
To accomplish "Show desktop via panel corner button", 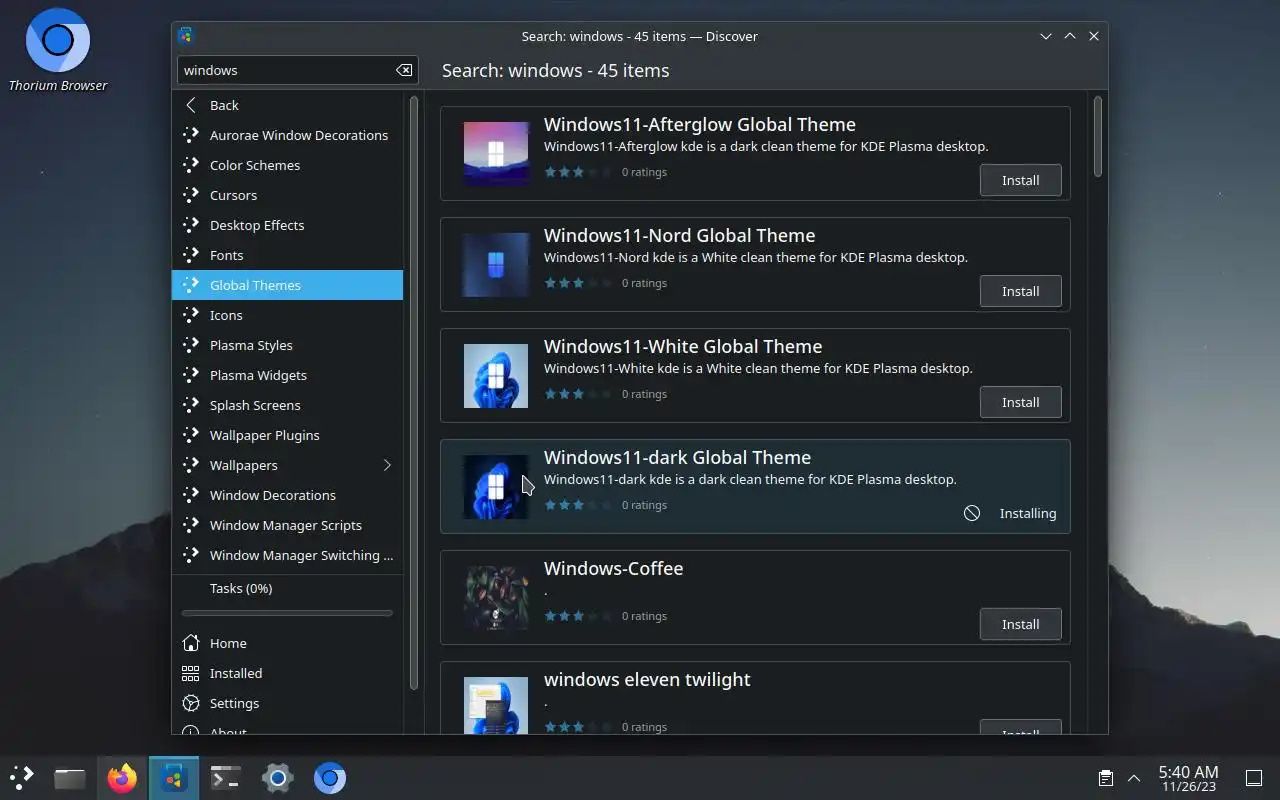I will (x=1253, y=777).
